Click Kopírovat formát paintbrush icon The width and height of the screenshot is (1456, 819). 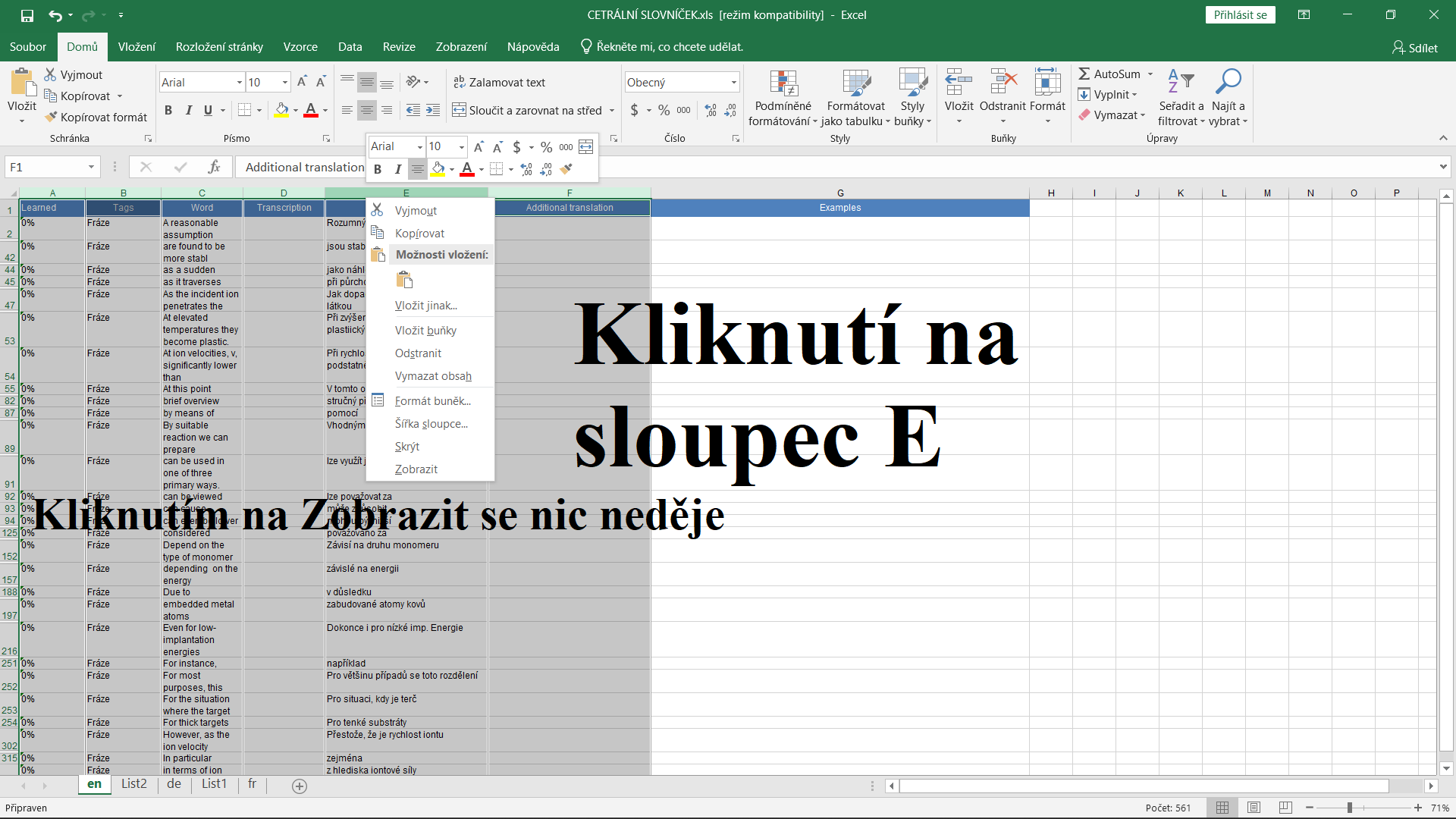[x=52, y=117]
